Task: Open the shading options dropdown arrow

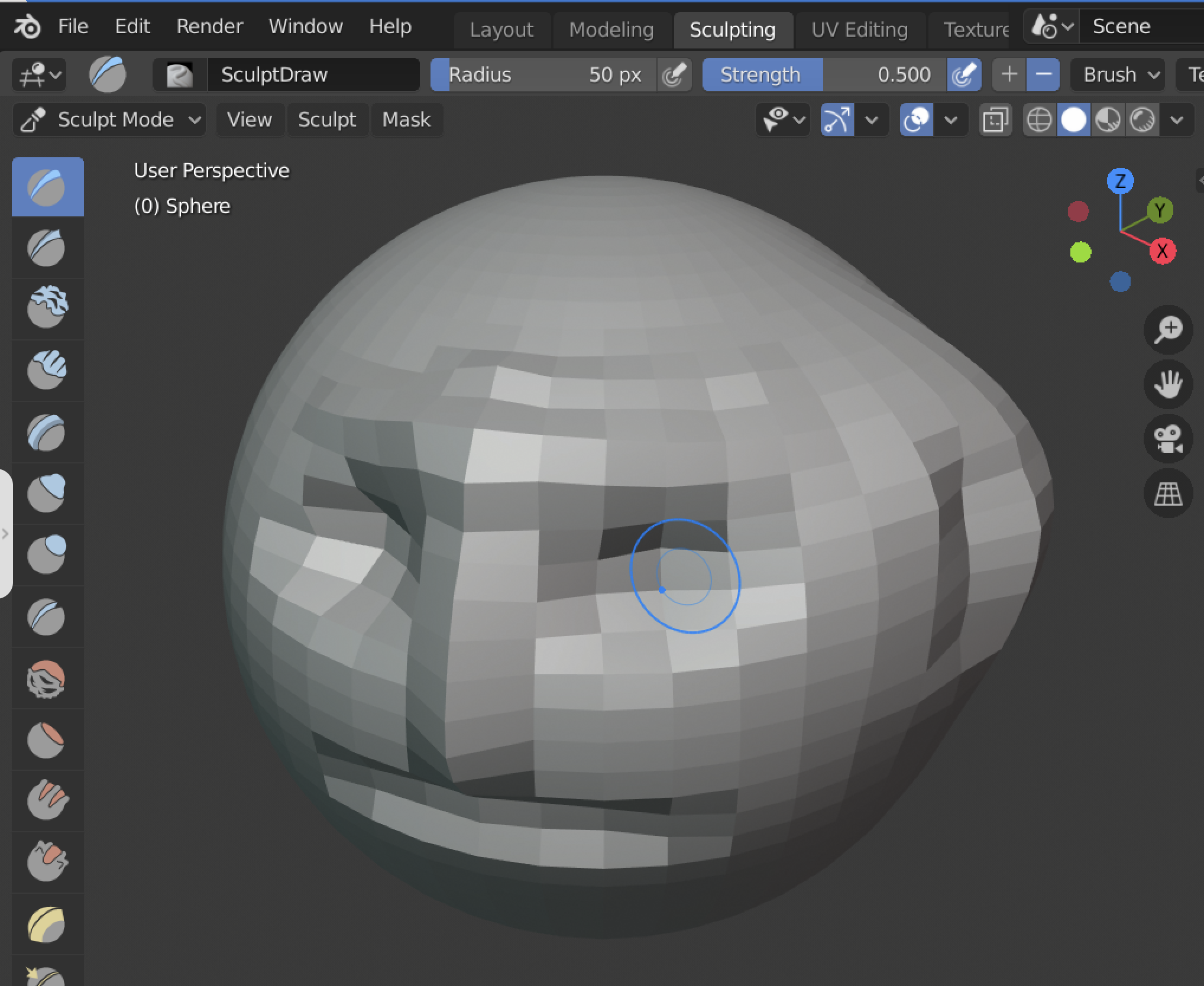Action: pyautogui.click(x=1177, y=120)
